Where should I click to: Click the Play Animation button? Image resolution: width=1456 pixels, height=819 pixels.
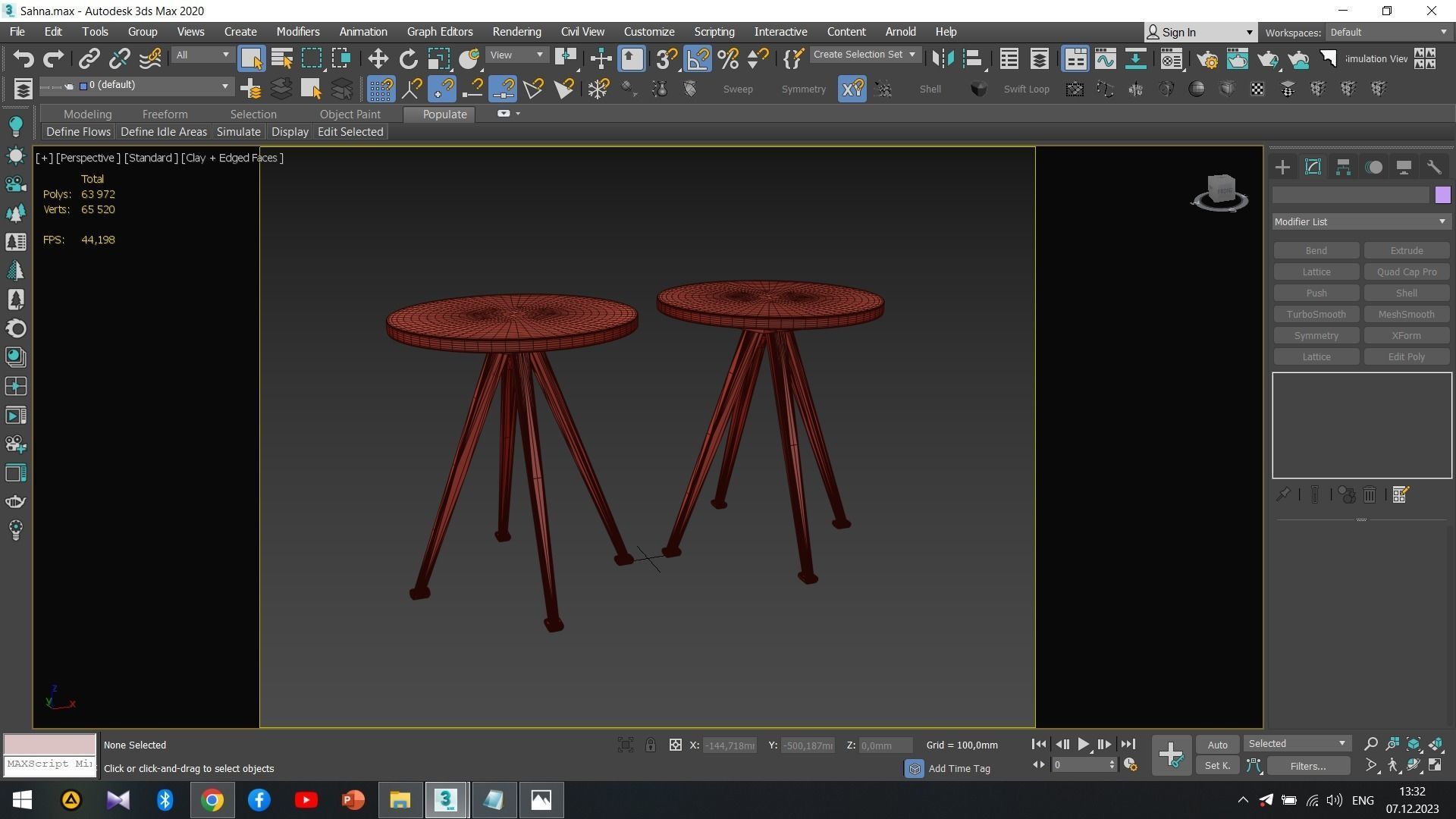(x=1084, y=745)
